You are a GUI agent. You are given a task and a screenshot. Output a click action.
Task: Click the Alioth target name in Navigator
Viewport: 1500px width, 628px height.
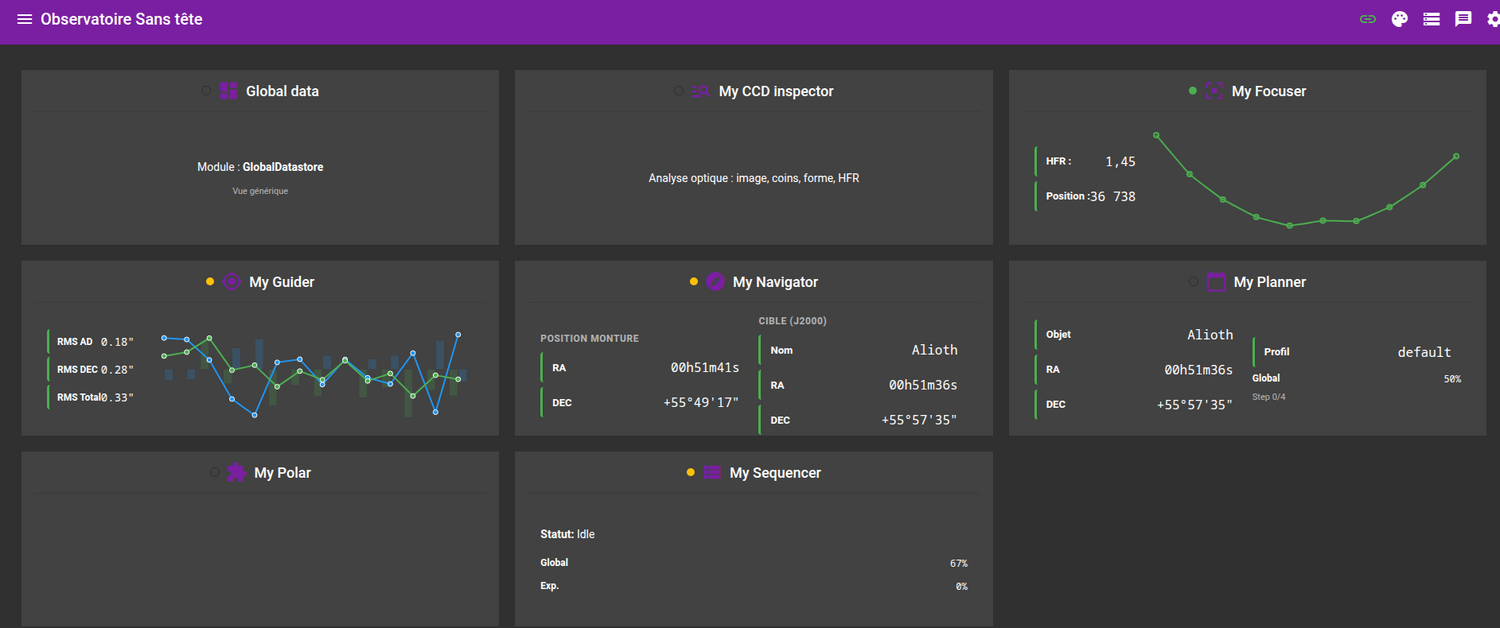tap(934, 350)
